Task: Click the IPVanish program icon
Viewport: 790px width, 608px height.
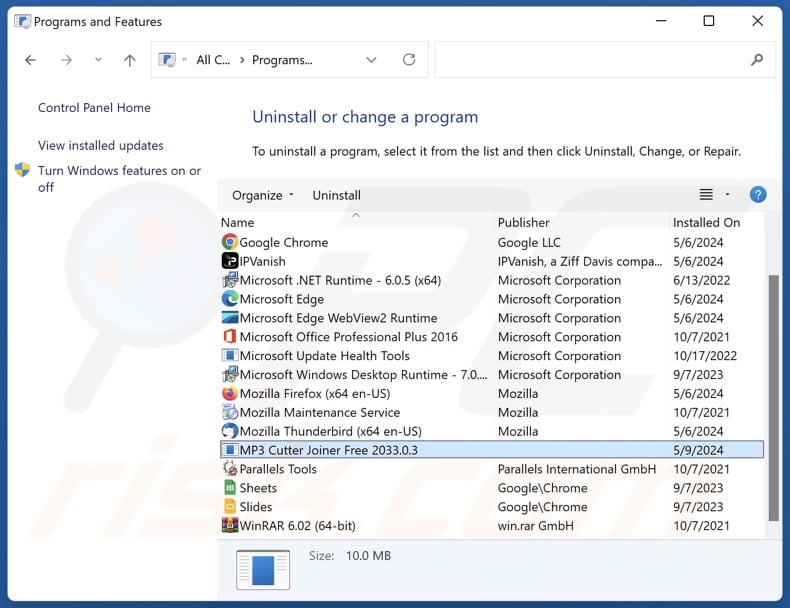Action: point(230,261)
